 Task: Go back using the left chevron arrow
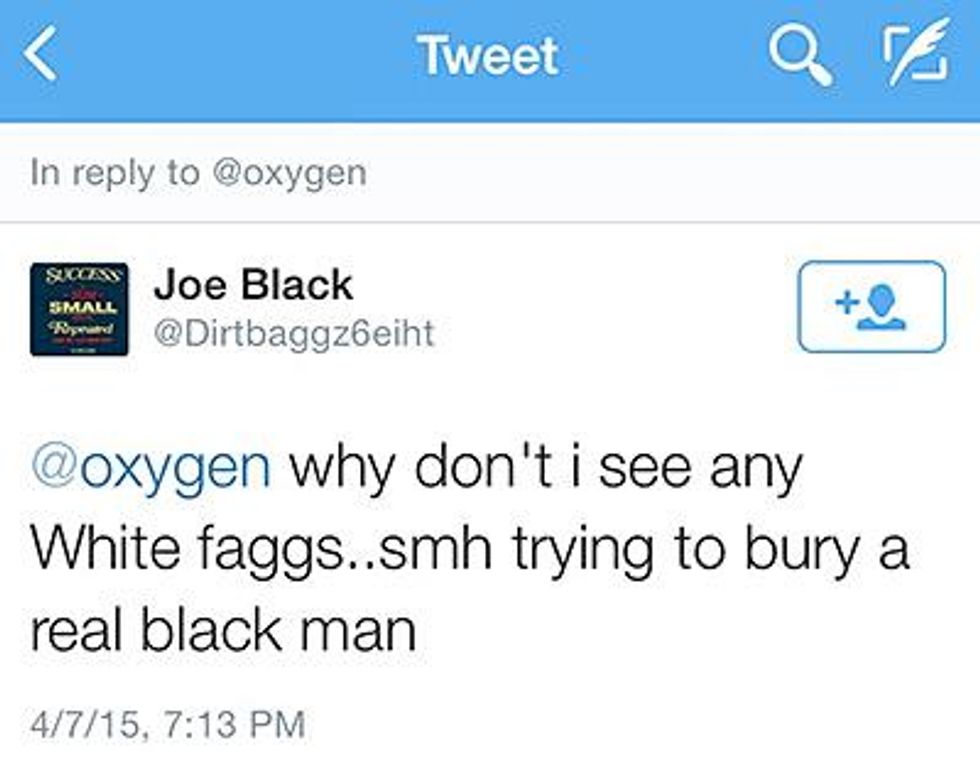(x=41, y=54)
